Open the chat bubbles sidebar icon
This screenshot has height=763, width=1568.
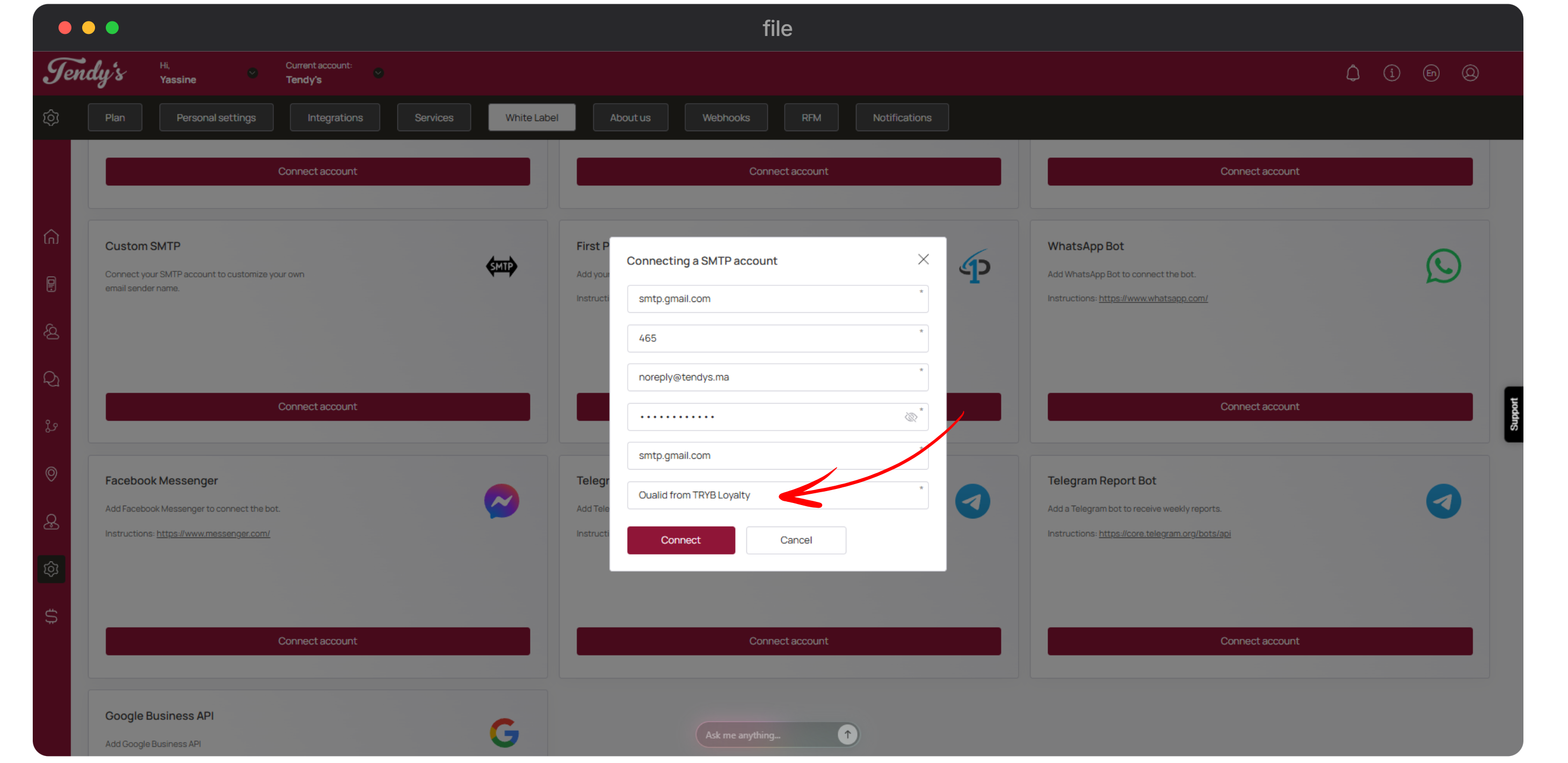click(x=51, y=379)
